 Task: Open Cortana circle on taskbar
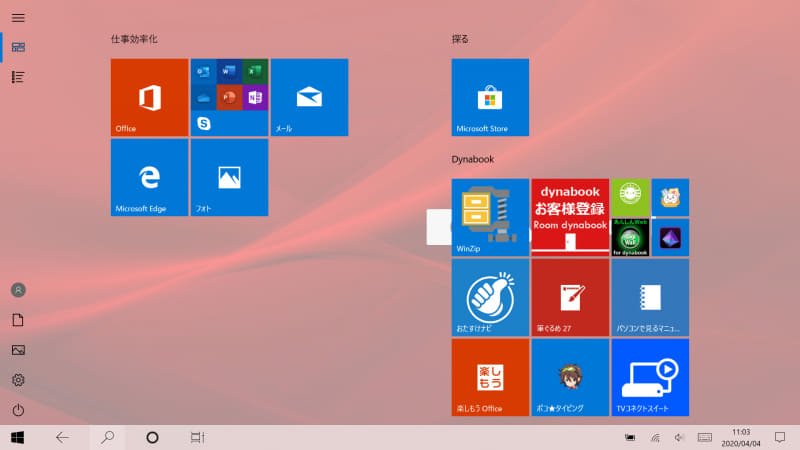(x=152, y=438)
